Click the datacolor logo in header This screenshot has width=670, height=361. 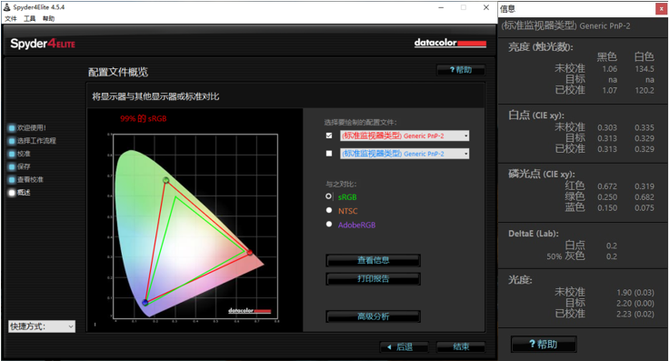click(x=450, y=43)
